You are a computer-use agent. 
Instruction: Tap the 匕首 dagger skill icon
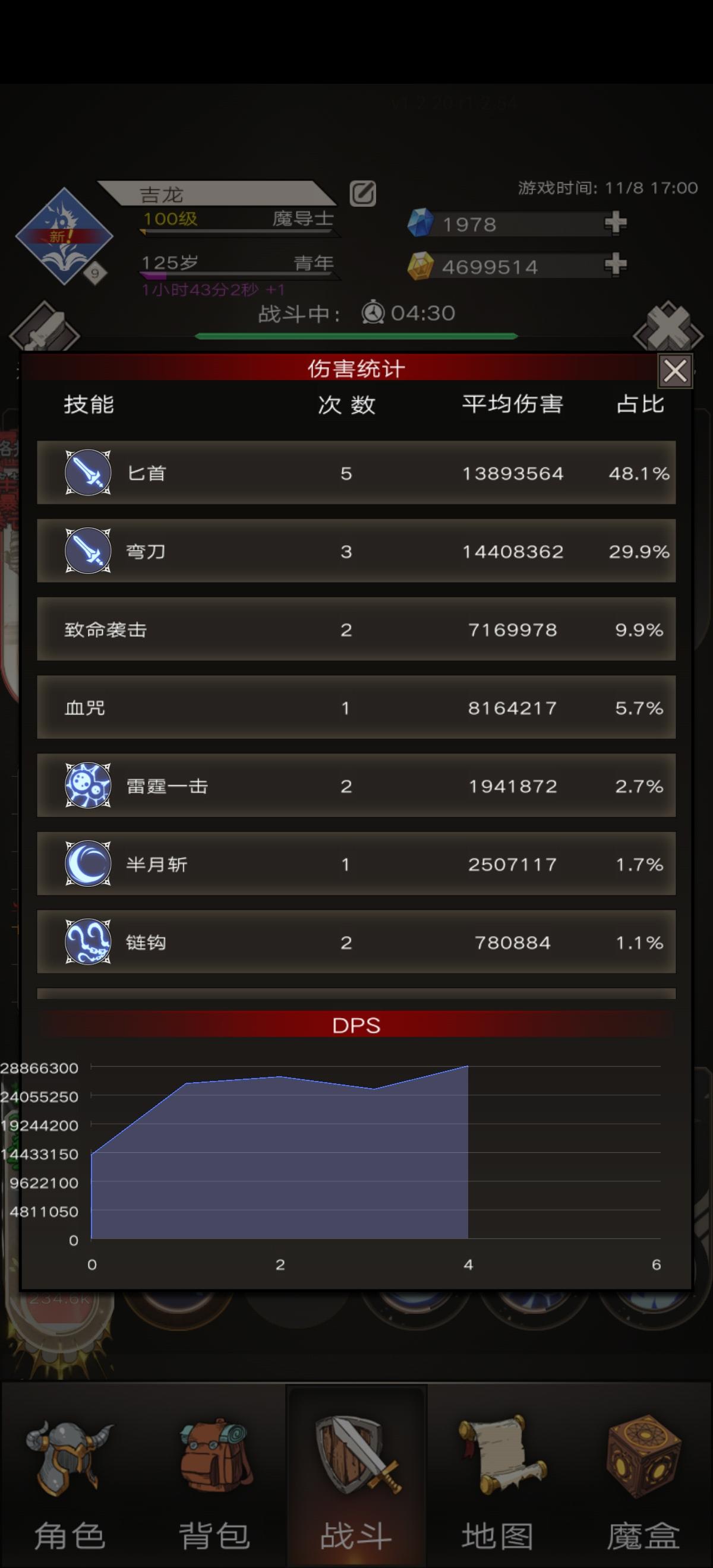pyautogui.click(x=89, y=472)
